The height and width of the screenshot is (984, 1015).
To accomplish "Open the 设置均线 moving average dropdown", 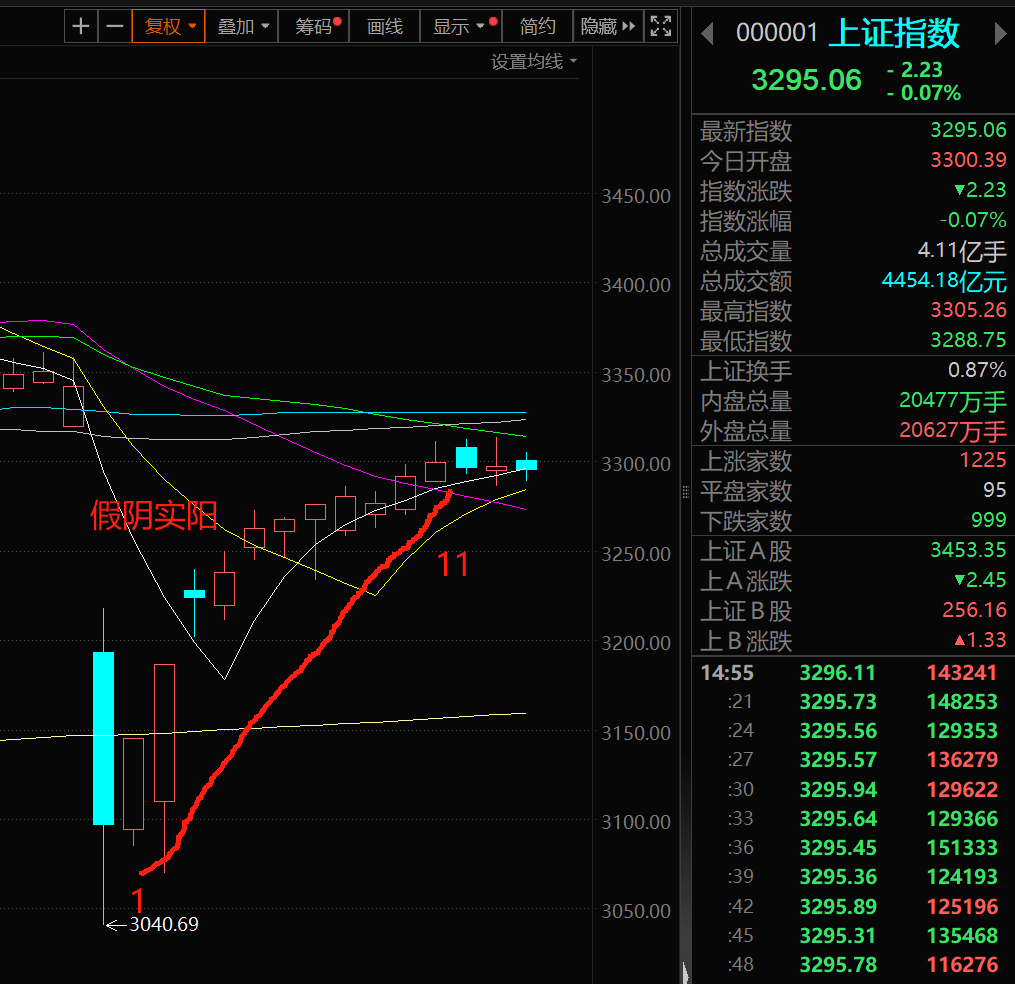I will coord(534,62).
